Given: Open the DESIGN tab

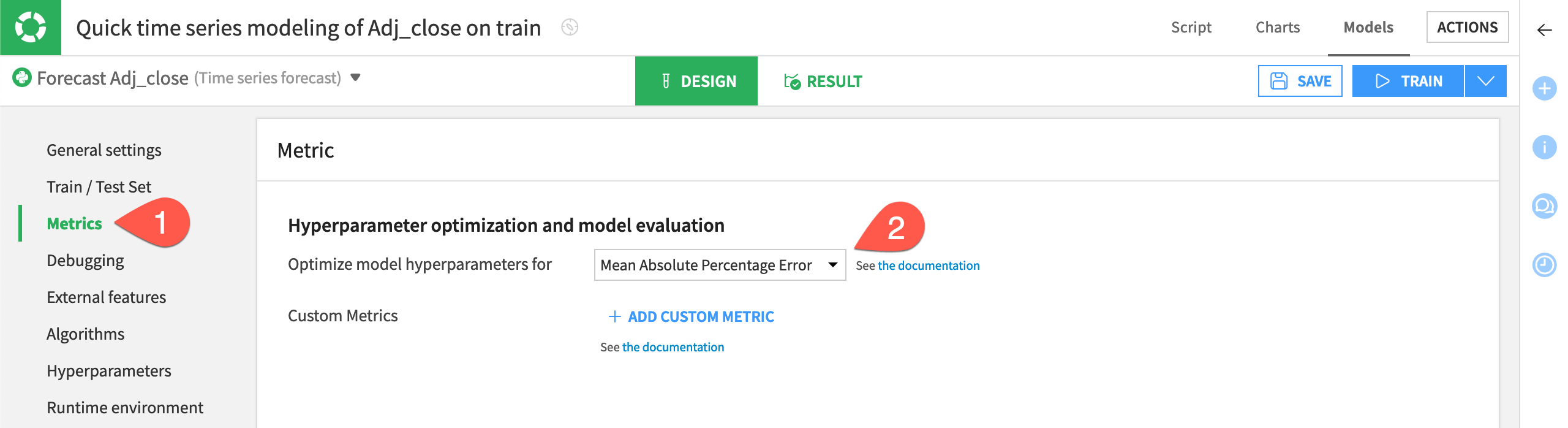Looking at the screenshot, I should click(x=696, y=81).
